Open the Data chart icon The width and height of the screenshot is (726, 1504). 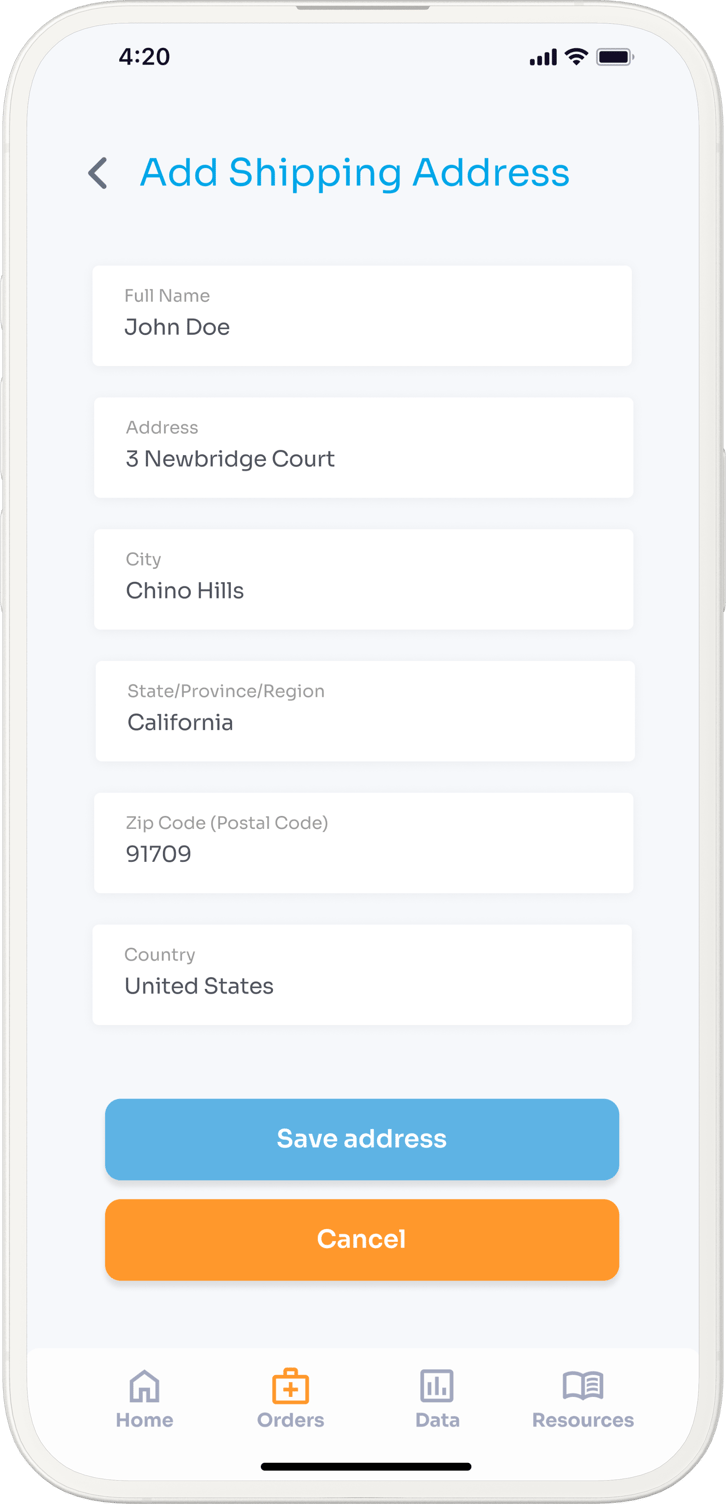(437, 1386)
